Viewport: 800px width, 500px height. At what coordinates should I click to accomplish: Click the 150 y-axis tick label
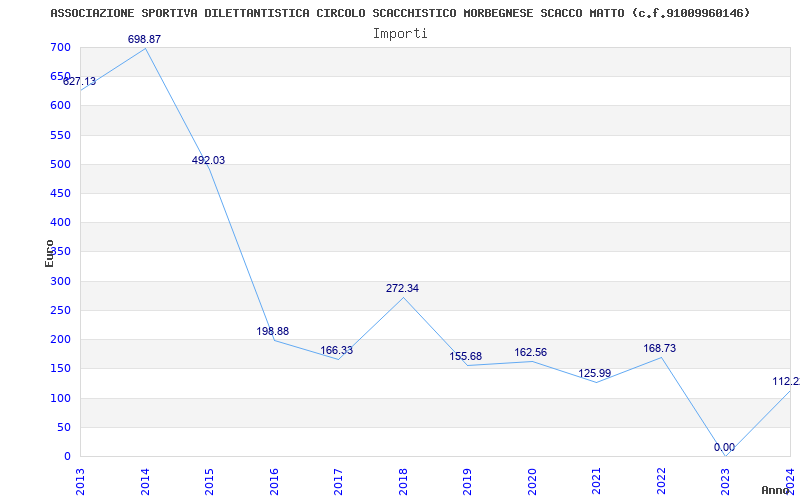(x=60, y=368)
